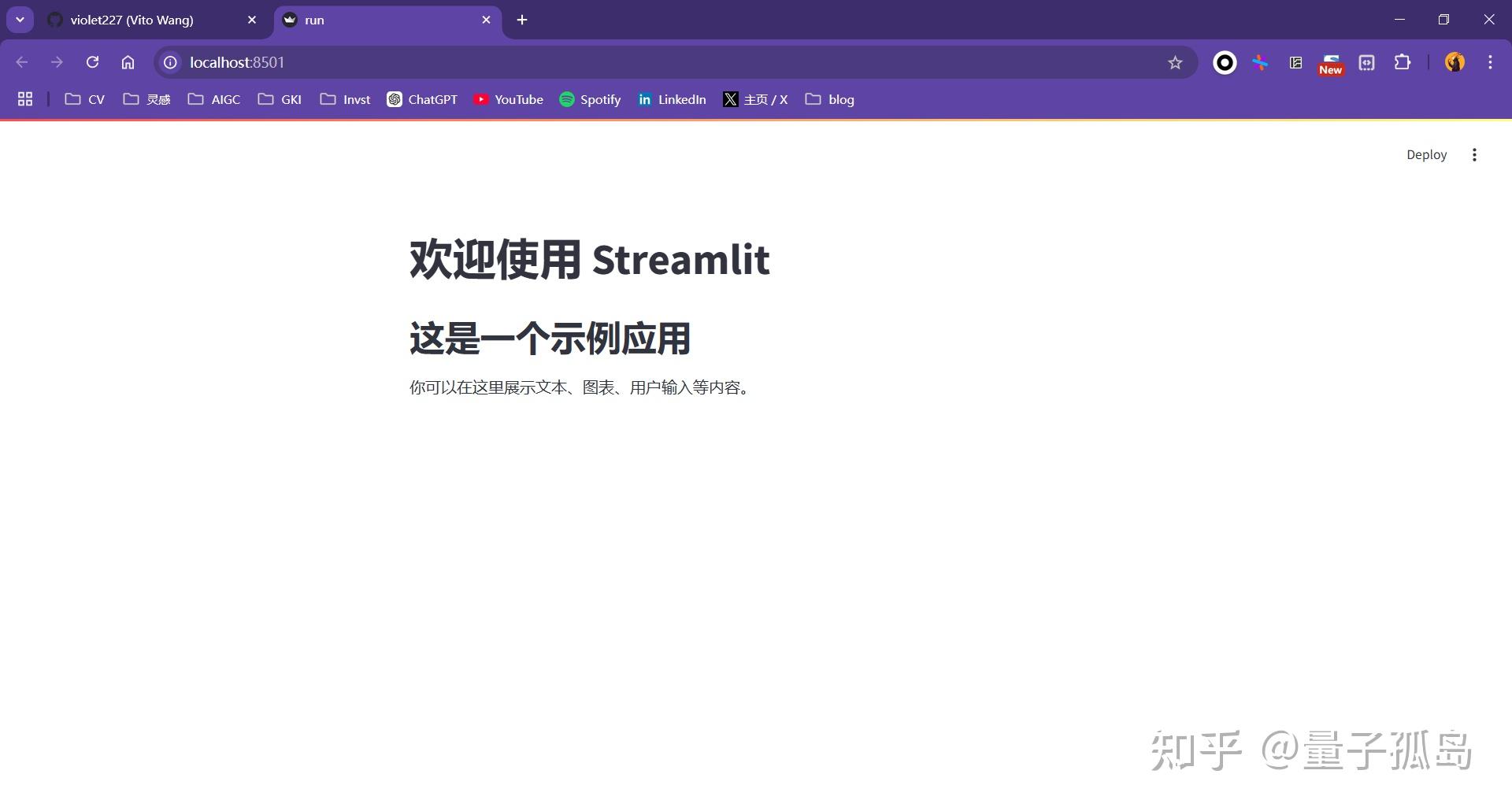1512x811 pixels.
Task: Open the blog bookmarks folder
Action: click(828, 99)
